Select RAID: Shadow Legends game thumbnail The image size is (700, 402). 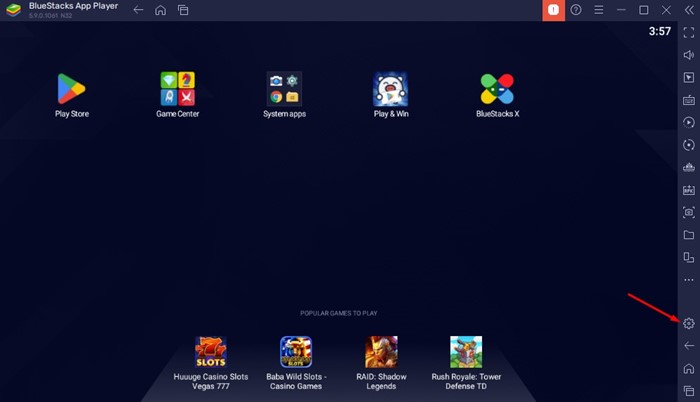[382, 352]
